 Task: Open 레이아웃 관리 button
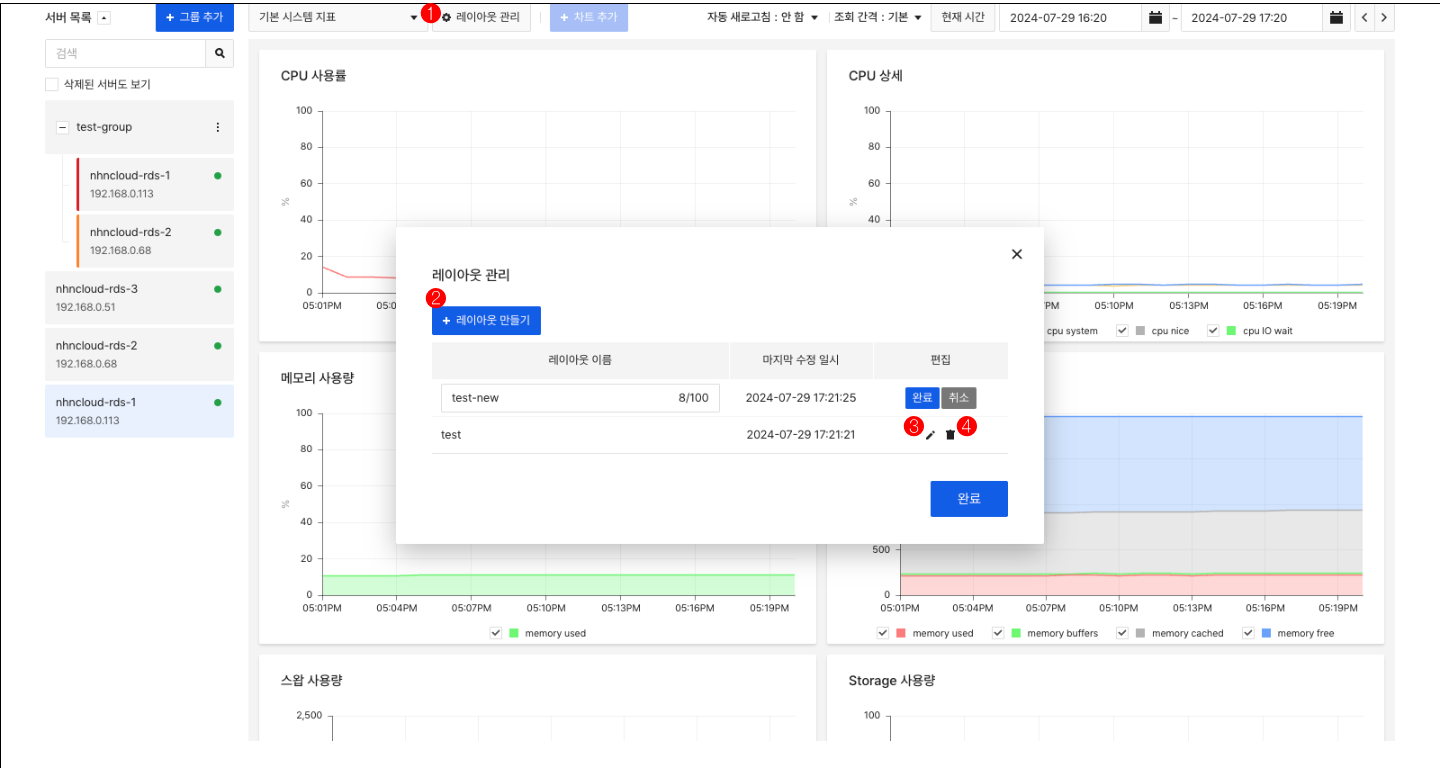[481, 18]
